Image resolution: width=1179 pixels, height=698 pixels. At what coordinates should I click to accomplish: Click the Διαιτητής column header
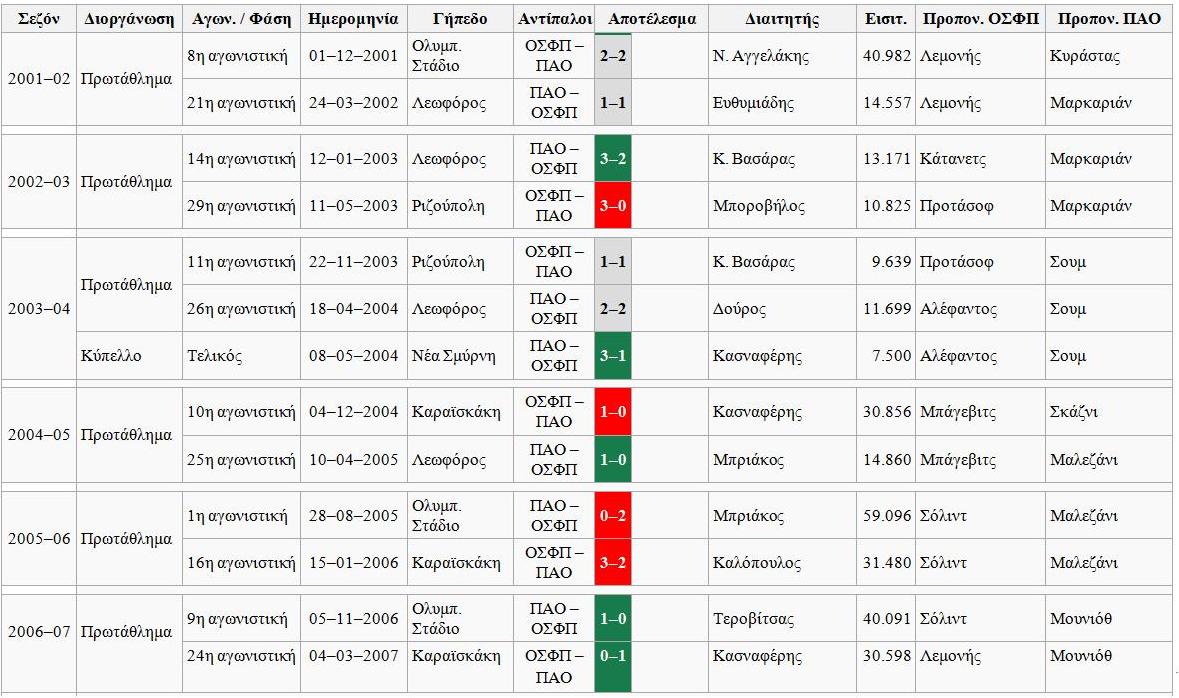point(782,19)
